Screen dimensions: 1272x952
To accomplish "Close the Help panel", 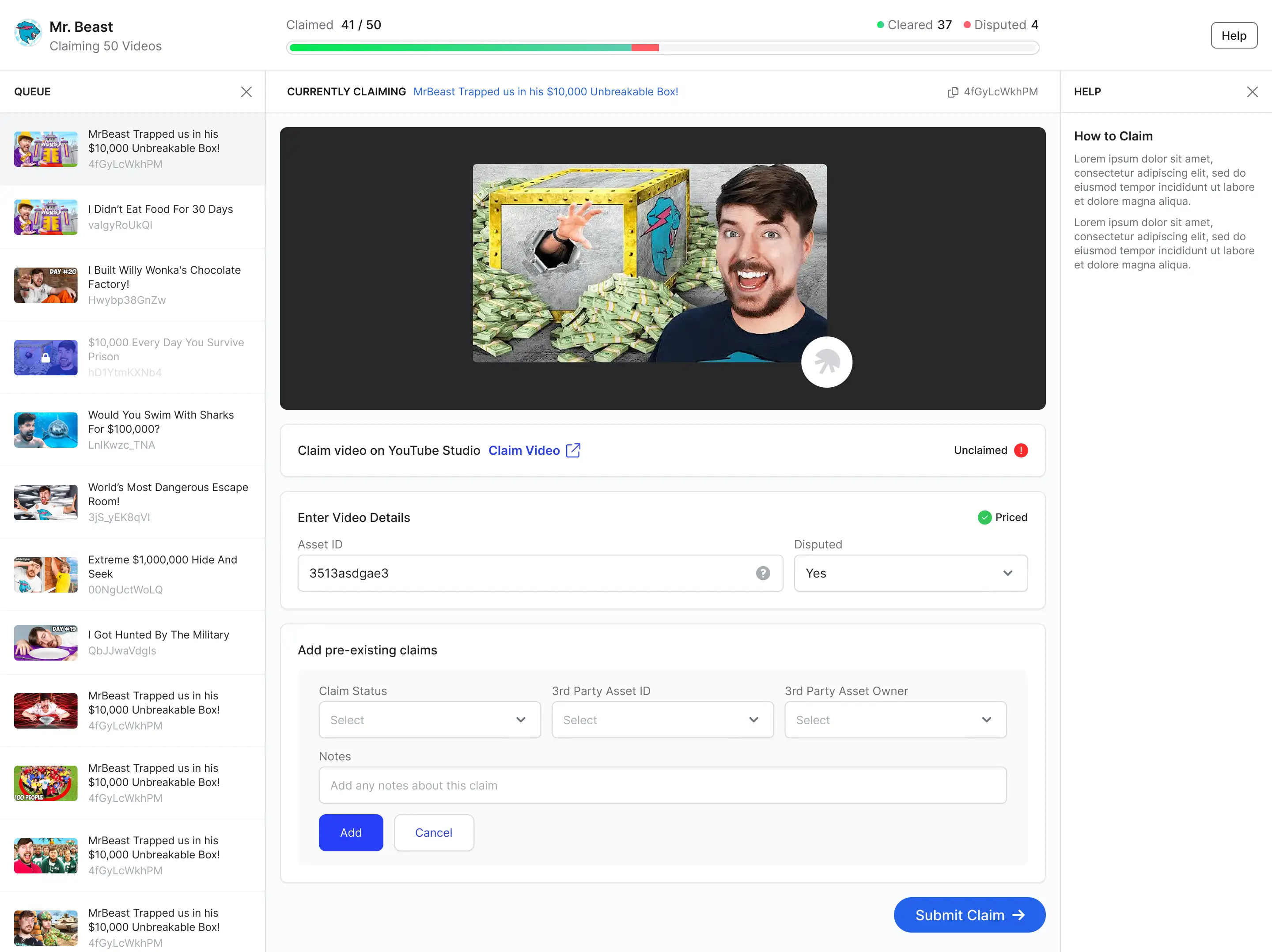I will click(x=1252, y=92).
